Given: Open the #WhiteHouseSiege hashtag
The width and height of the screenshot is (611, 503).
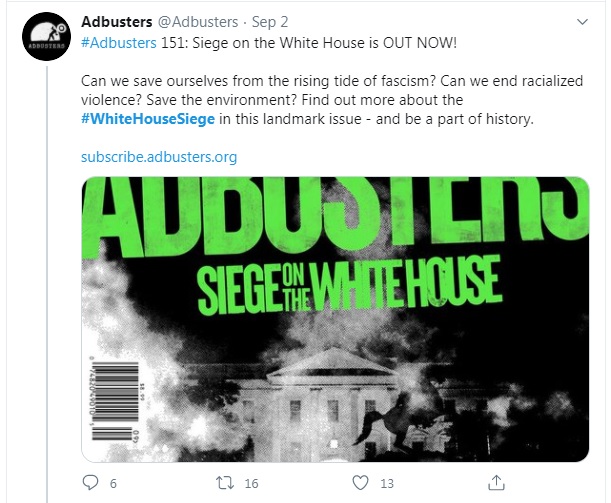Looking at the screenshot, I should (148, 119).
